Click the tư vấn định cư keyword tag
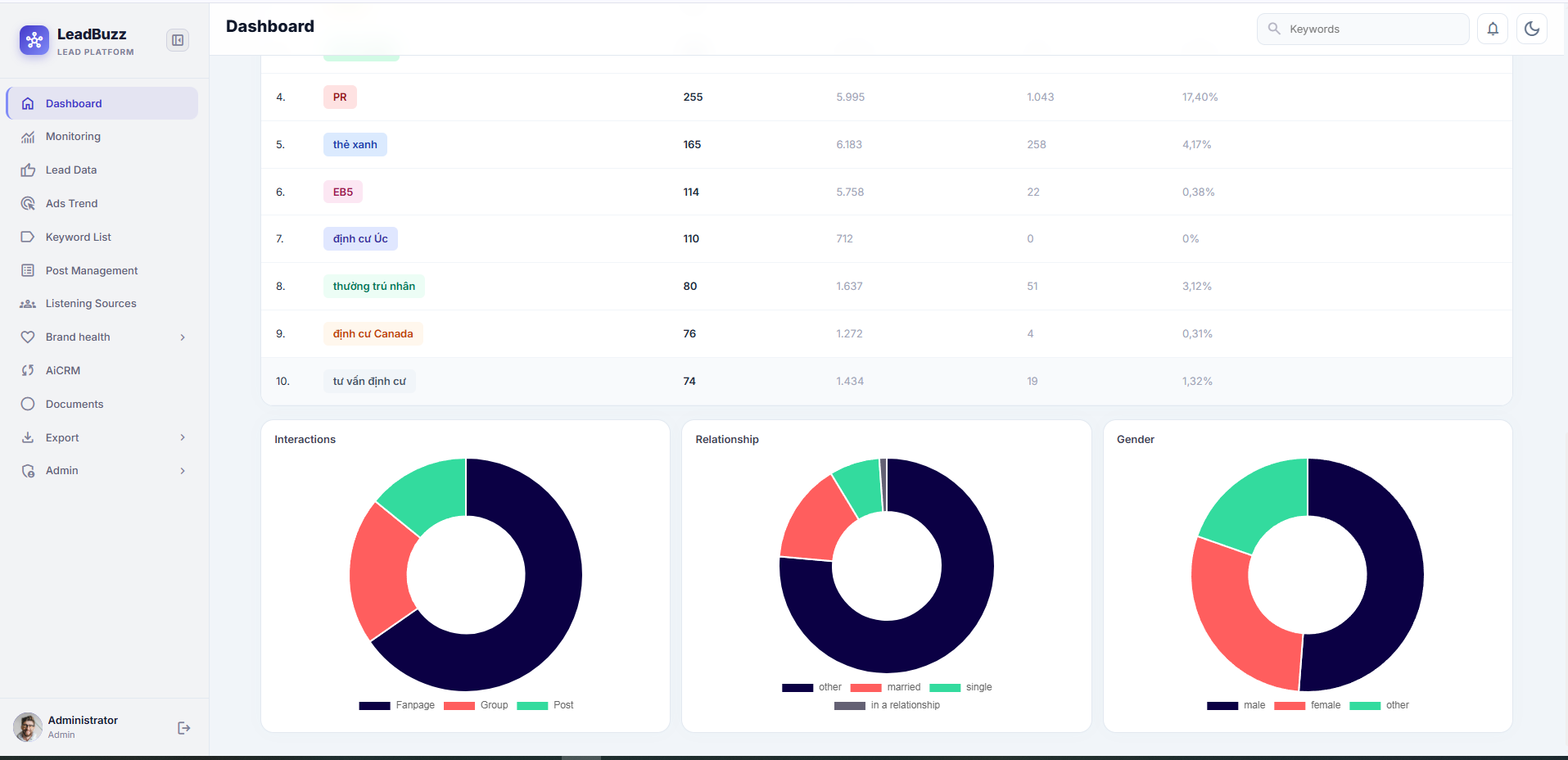The height and width of the screenshot is (760, 1568). point(369,381)
